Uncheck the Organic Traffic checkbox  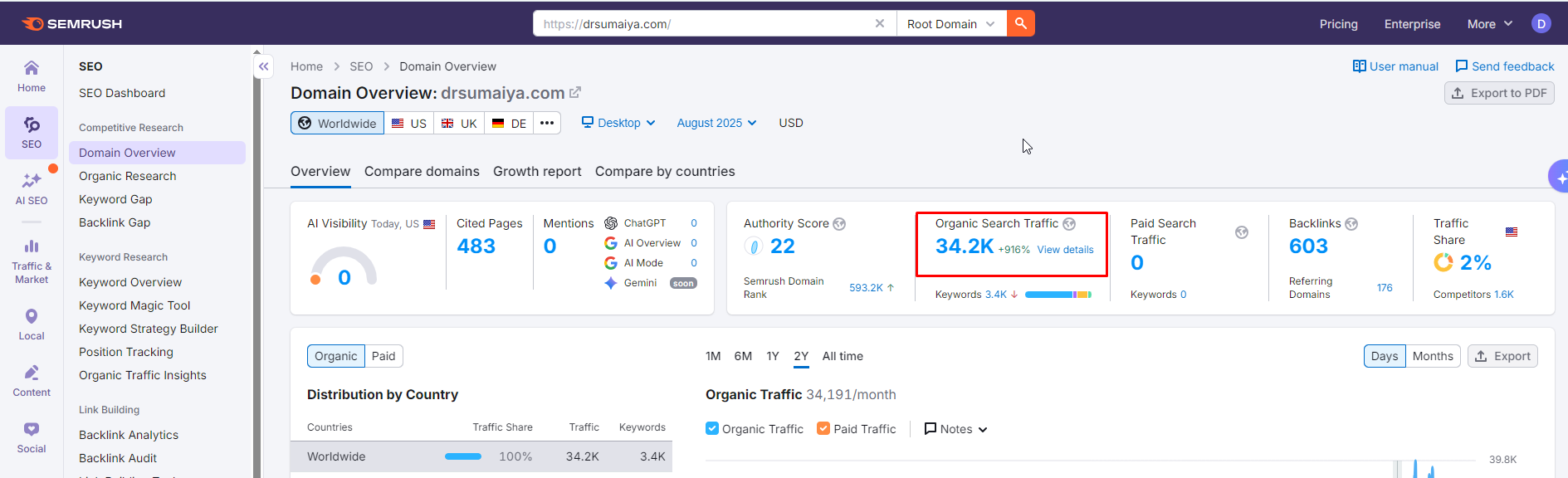[x=711, y=428]
